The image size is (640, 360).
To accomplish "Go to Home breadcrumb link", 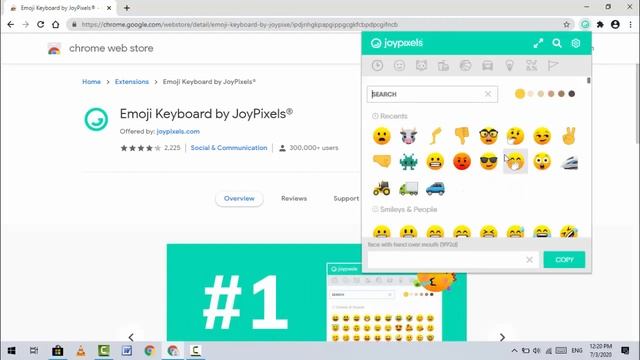I will click(91, 82).
